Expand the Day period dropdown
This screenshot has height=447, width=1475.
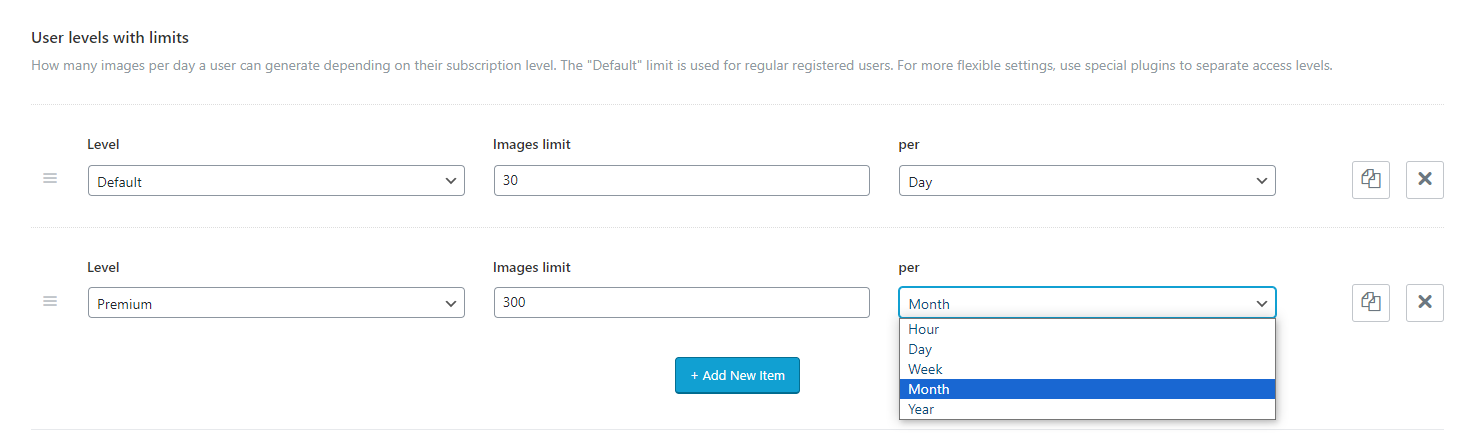[1087, 182]
